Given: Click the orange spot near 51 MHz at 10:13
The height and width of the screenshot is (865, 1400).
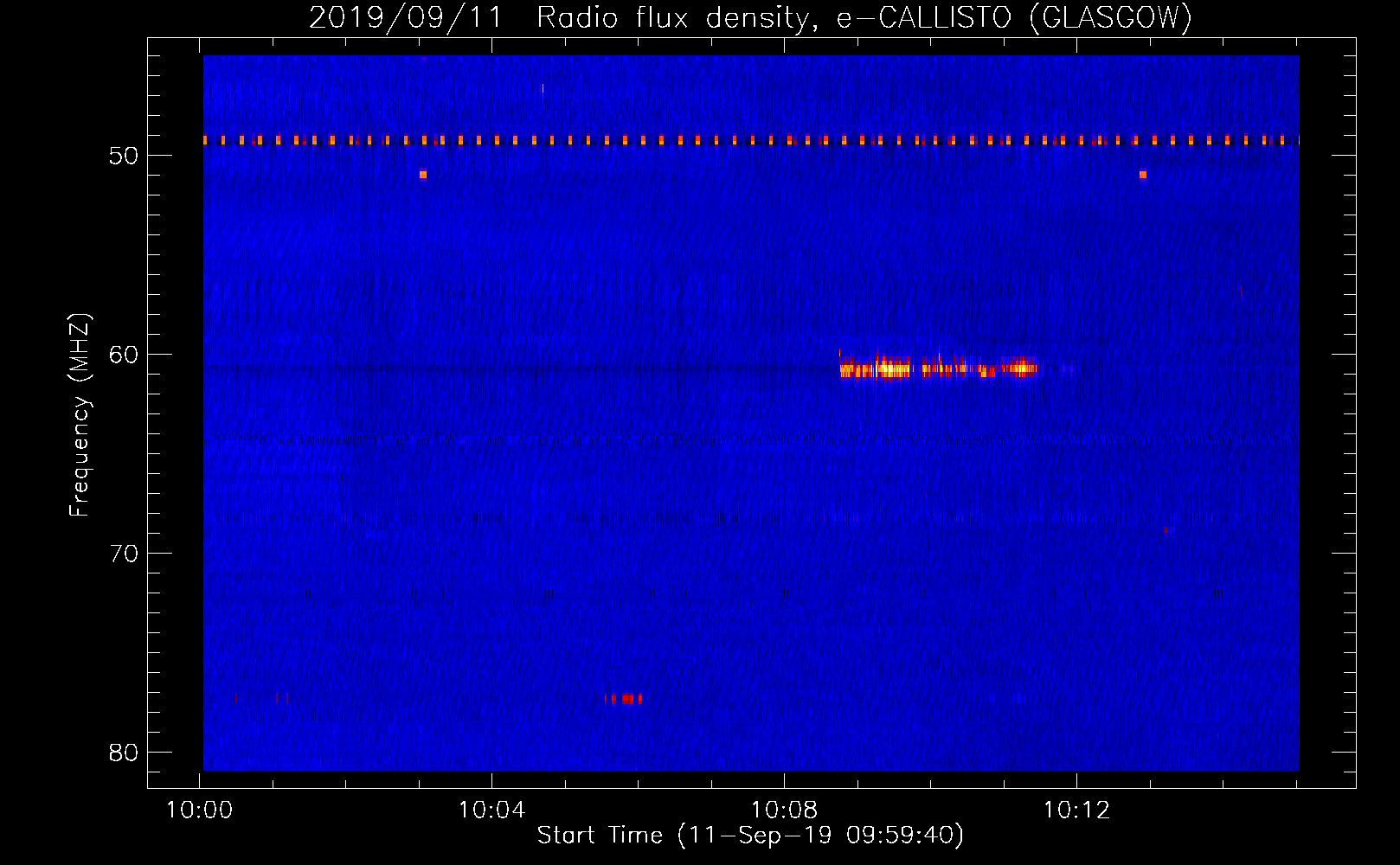Looking at the screenshot, I should 1143,175.
